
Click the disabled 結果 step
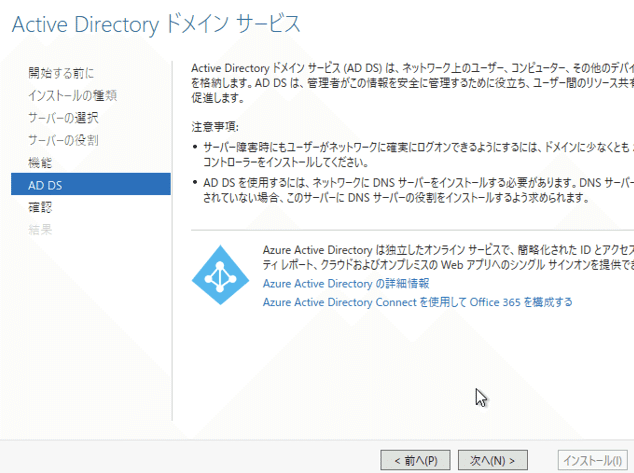40,230
